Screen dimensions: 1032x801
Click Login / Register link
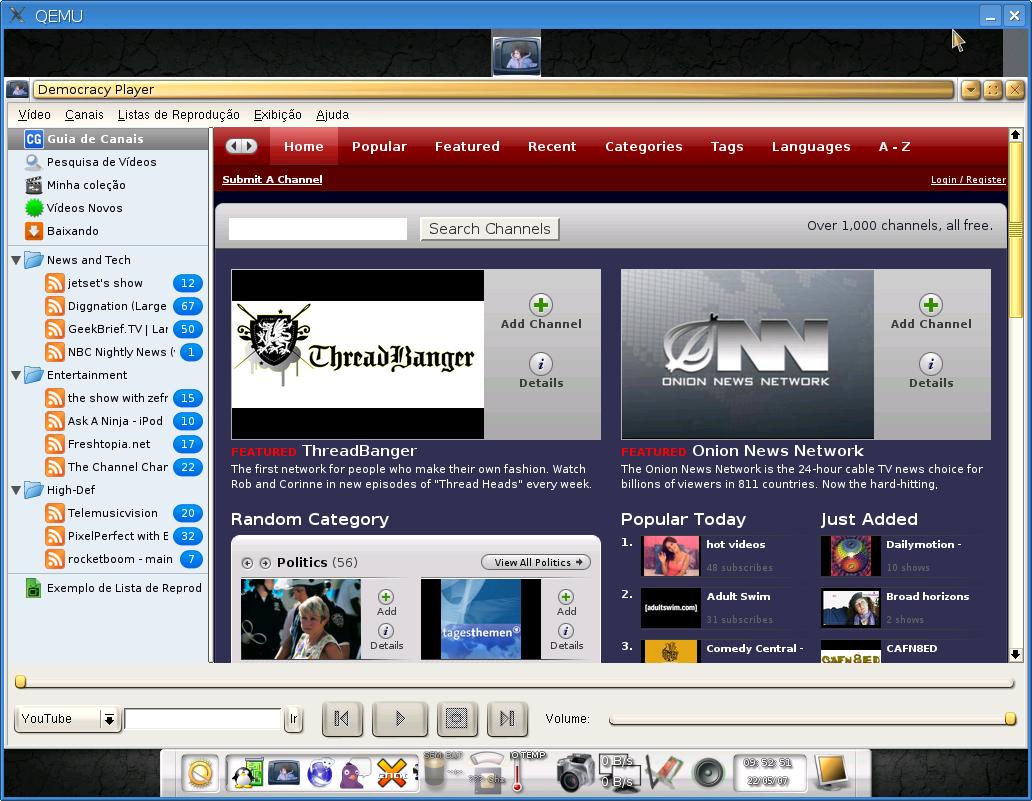[x=968, y=180]
